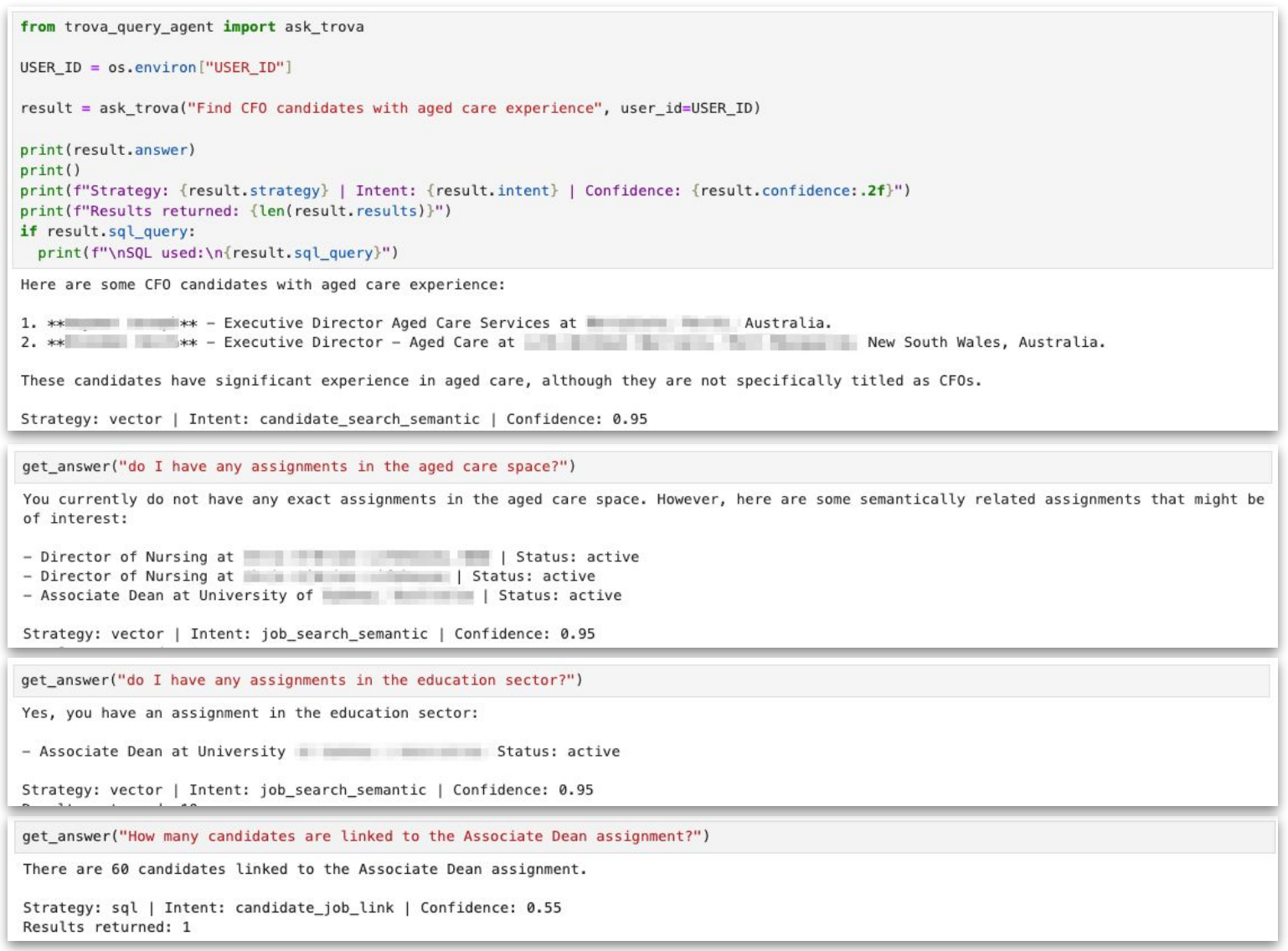
Task: Click the 'SQL used' print statement line
Action: tap(218, 252)
